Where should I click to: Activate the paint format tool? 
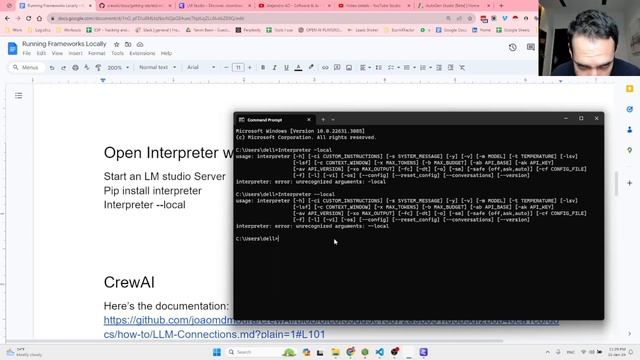[x=98, y=68]
